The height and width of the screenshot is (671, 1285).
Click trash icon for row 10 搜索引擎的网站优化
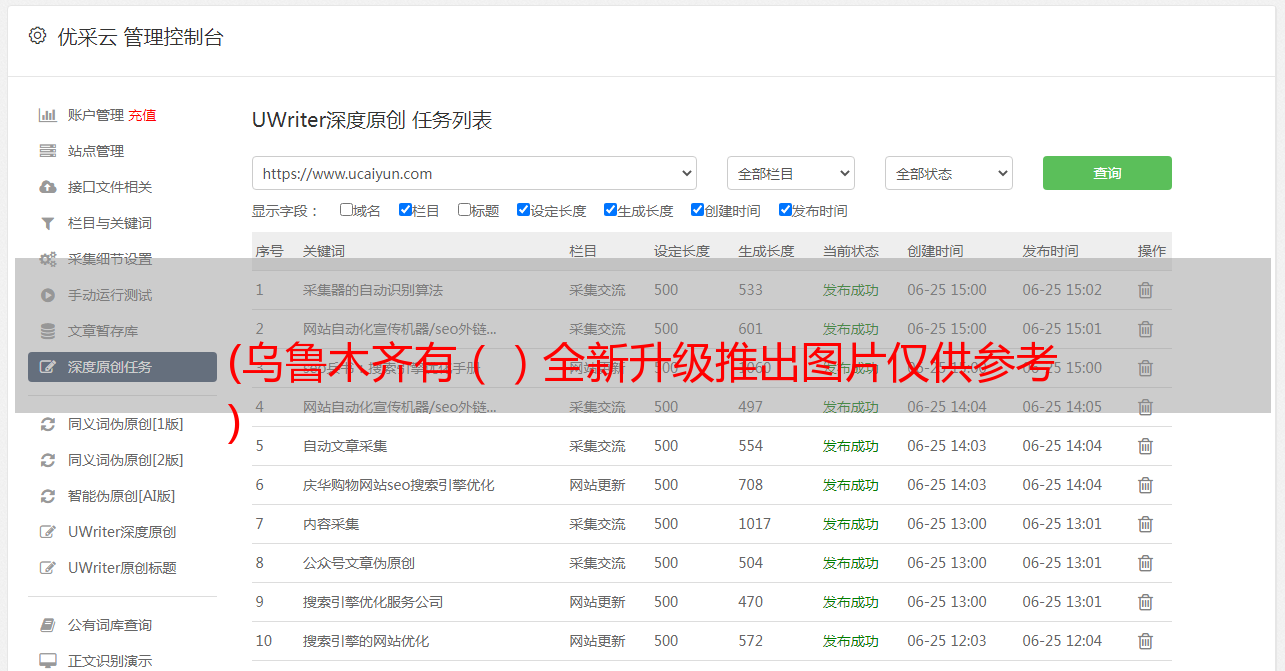[x=1145, y=641]
